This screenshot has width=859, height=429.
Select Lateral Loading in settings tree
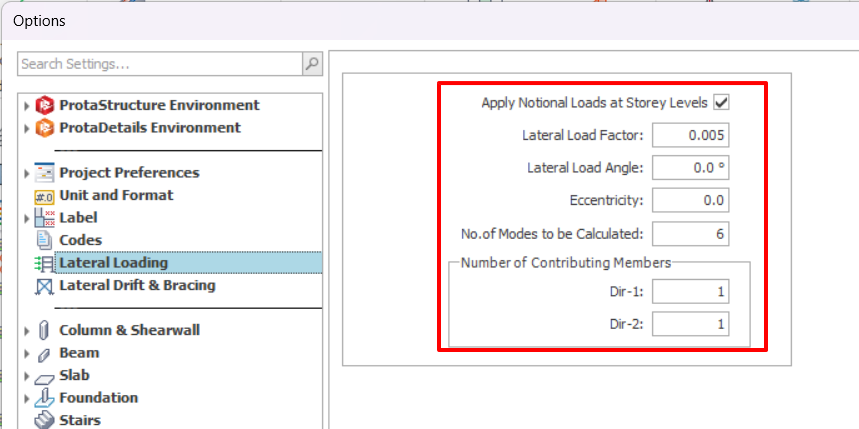113,263
